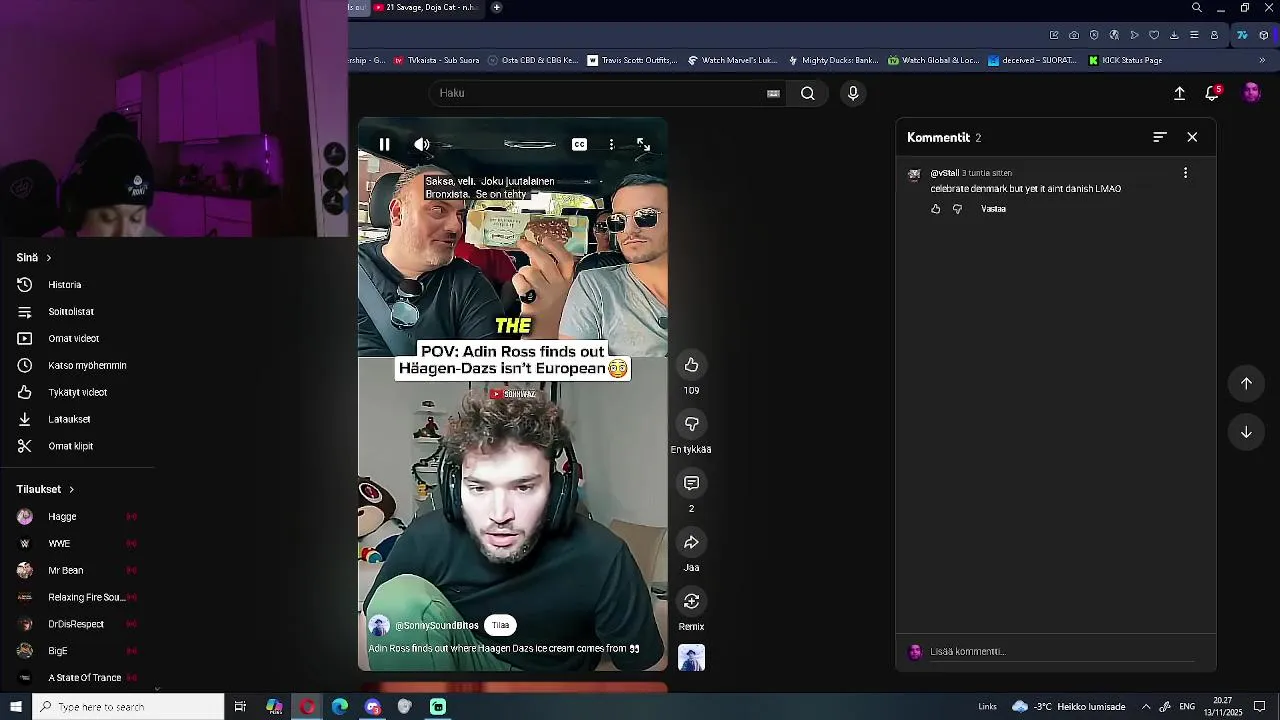Open the comments button showing 2
The width and height of the screenshot is (1280, 720).
(x=691, y=483)
